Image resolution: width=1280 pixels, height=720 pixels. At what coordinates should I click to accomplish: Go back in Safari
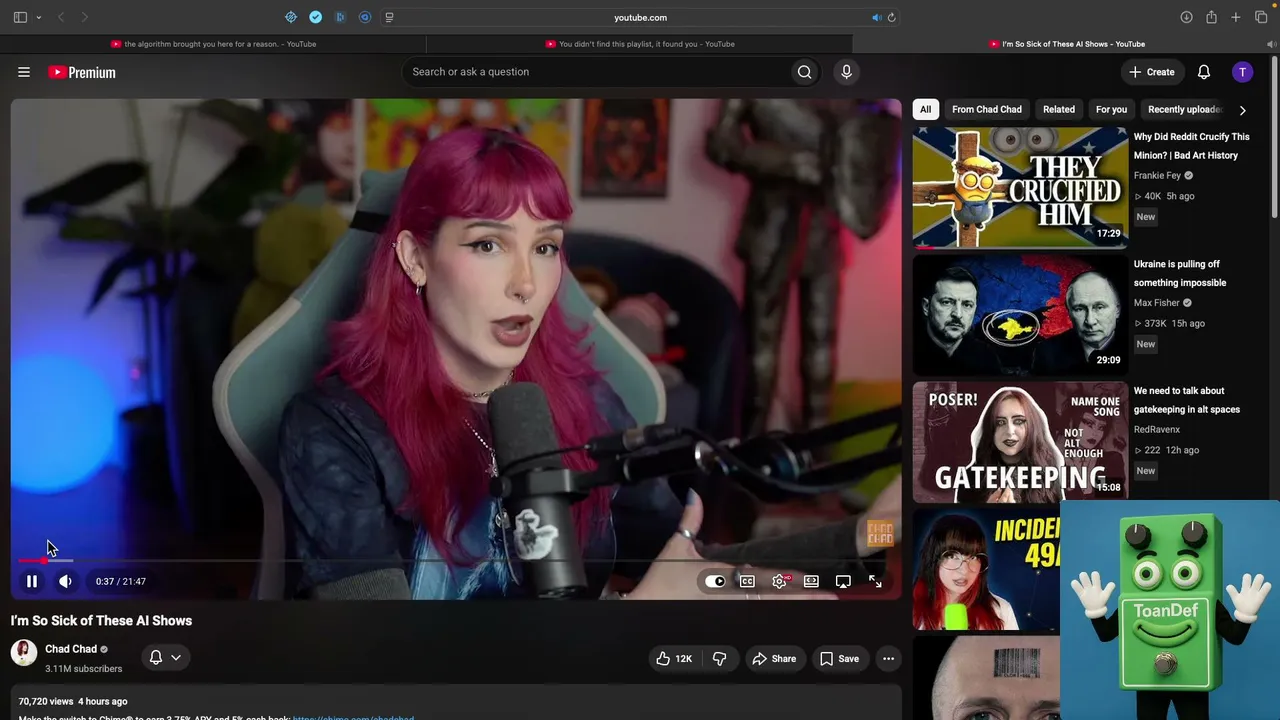click(61, 17)
